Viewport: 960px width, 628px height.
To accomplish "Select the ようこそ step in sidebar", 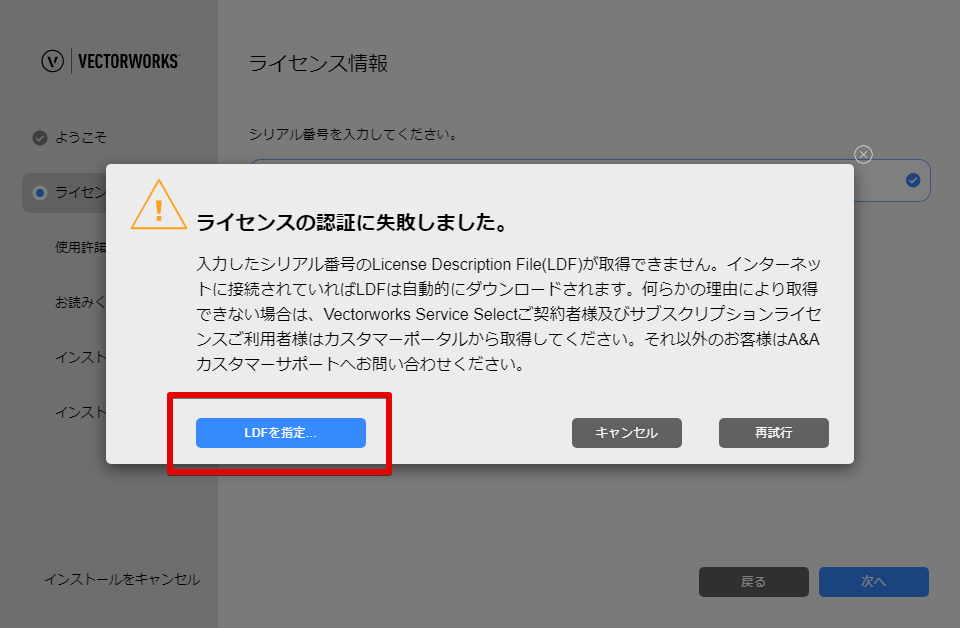I will (x=81, y=138).
